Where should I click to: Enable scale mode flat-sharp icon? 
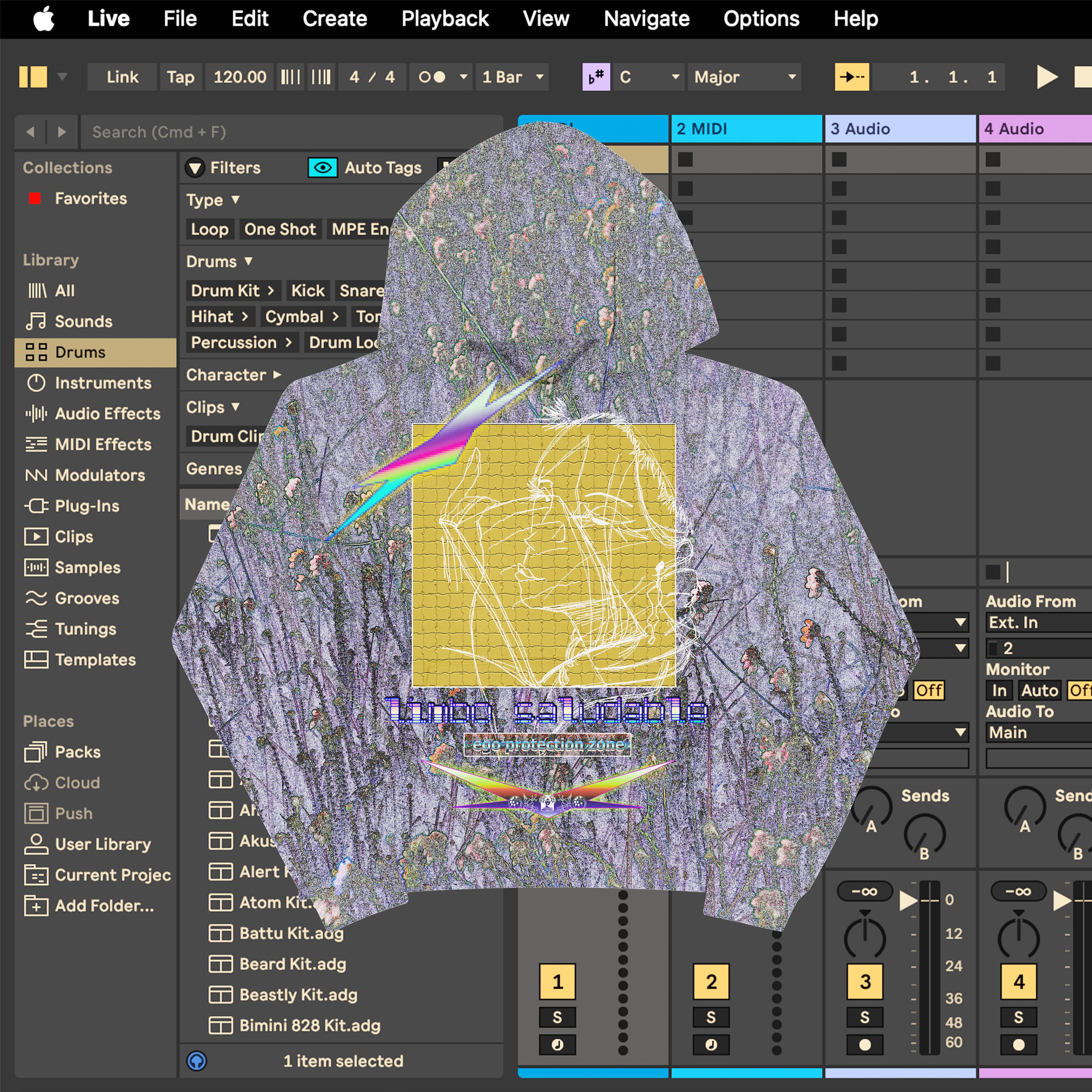(596, 77)
